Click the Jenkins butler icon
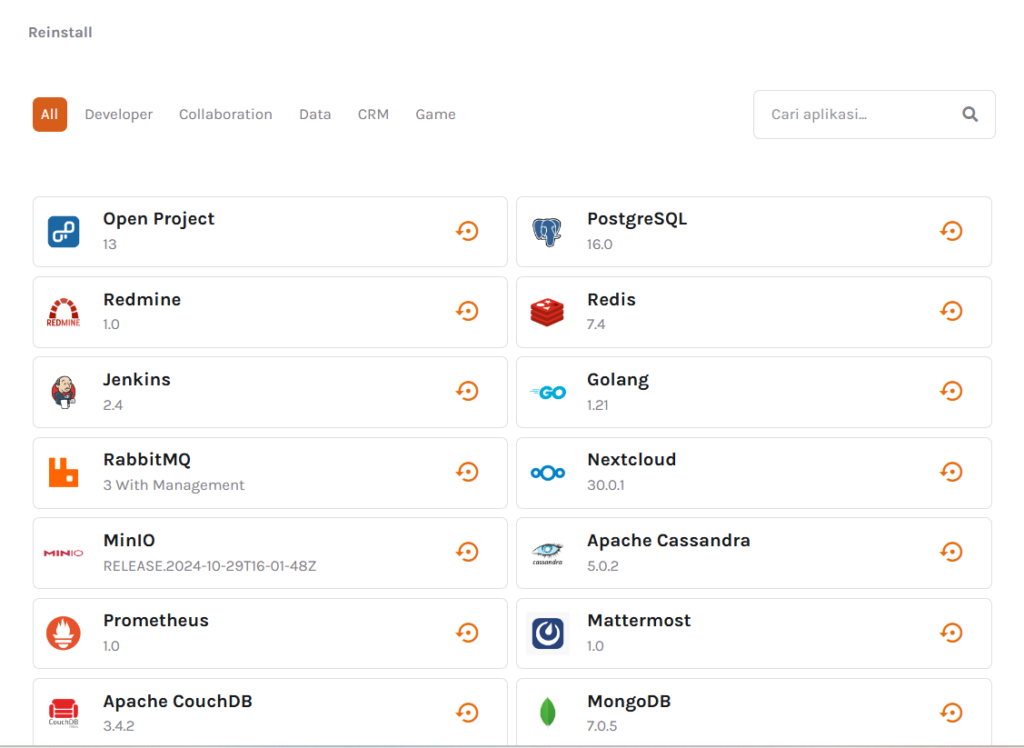 point(63,391)
